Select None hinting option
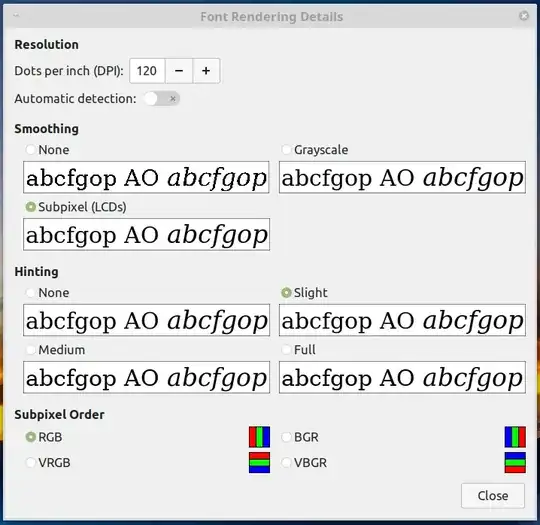Viewport: 540px width, 525px height. (x=31, y=292)
